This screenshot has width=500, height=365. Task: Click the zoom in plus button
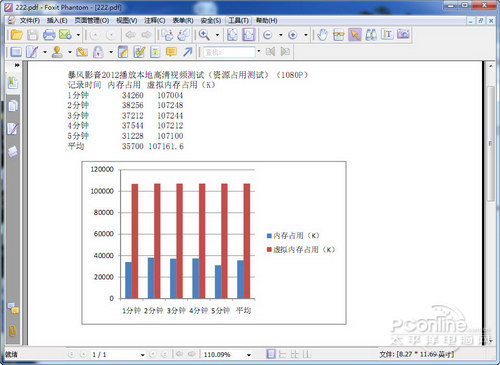pos(292,35)
